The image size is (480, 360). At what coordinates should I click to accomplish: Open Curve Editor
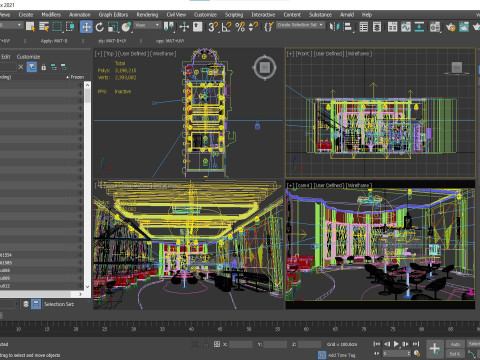coord(406,27)
